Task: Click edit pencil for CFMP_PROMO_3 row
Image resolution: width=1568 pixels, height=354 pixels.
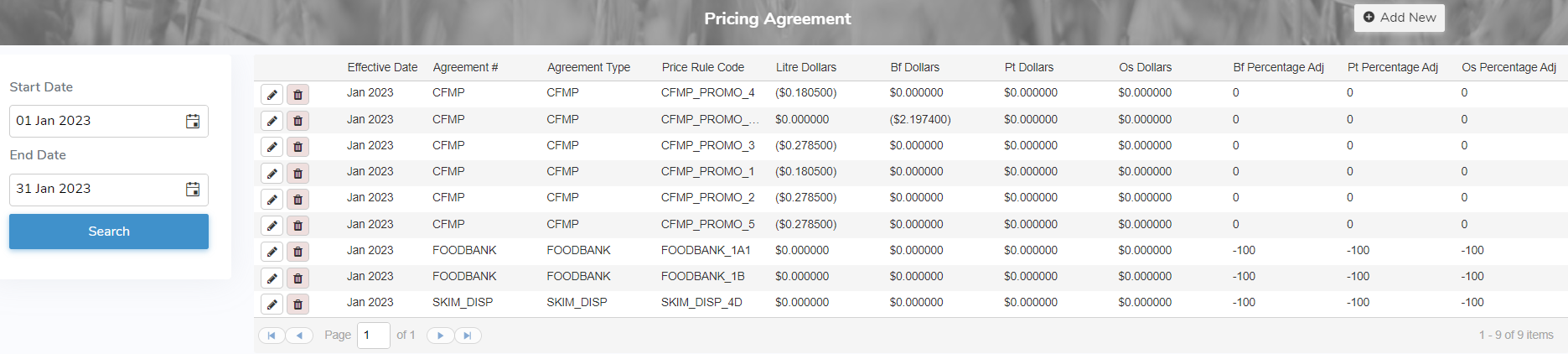Action: tap(272, 147)
